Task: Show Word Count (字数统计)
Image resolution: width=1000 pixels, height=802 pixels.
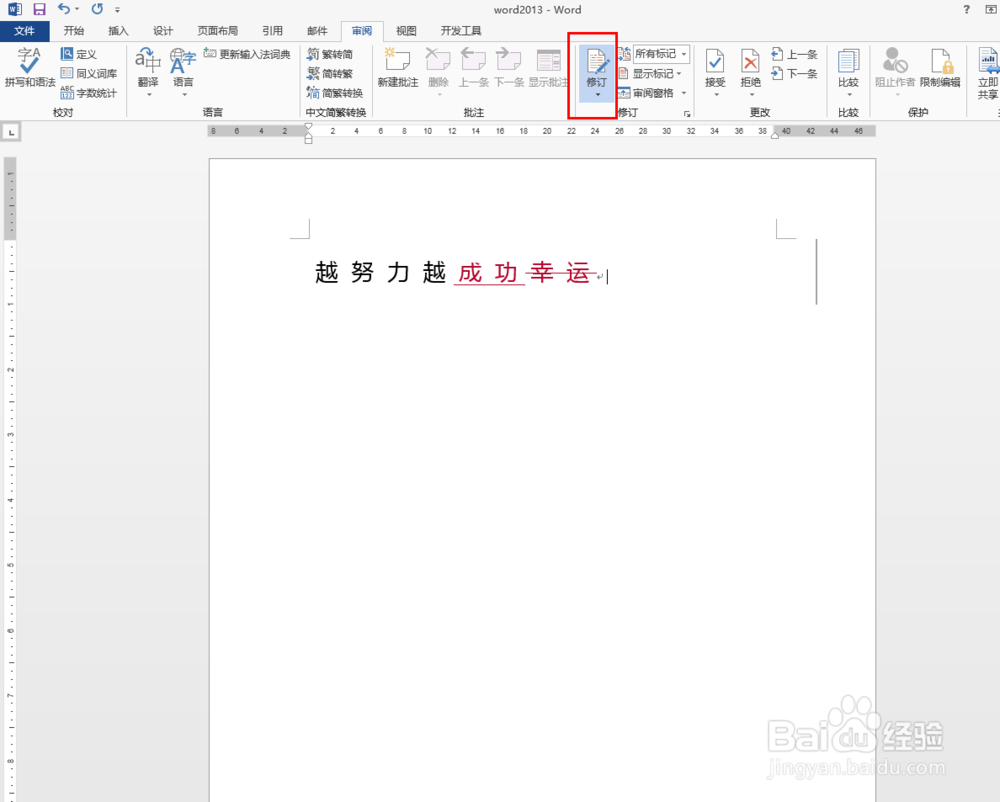Action: click(89, 92)
